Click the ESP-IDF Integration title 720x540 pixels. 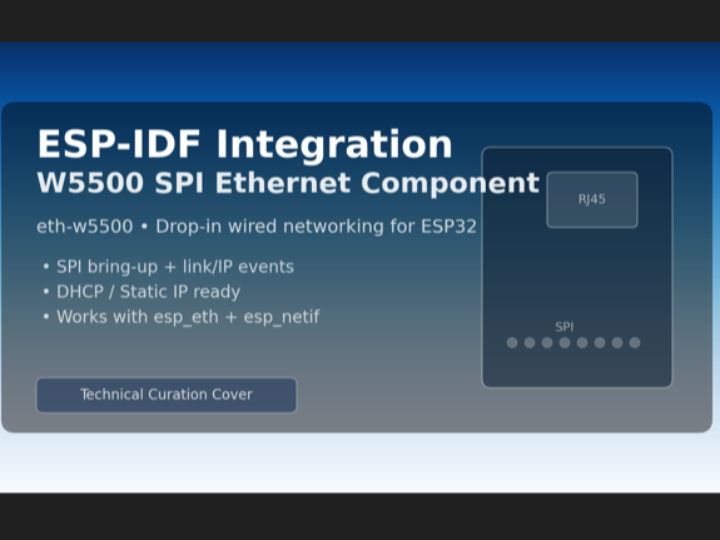[244, 145]
